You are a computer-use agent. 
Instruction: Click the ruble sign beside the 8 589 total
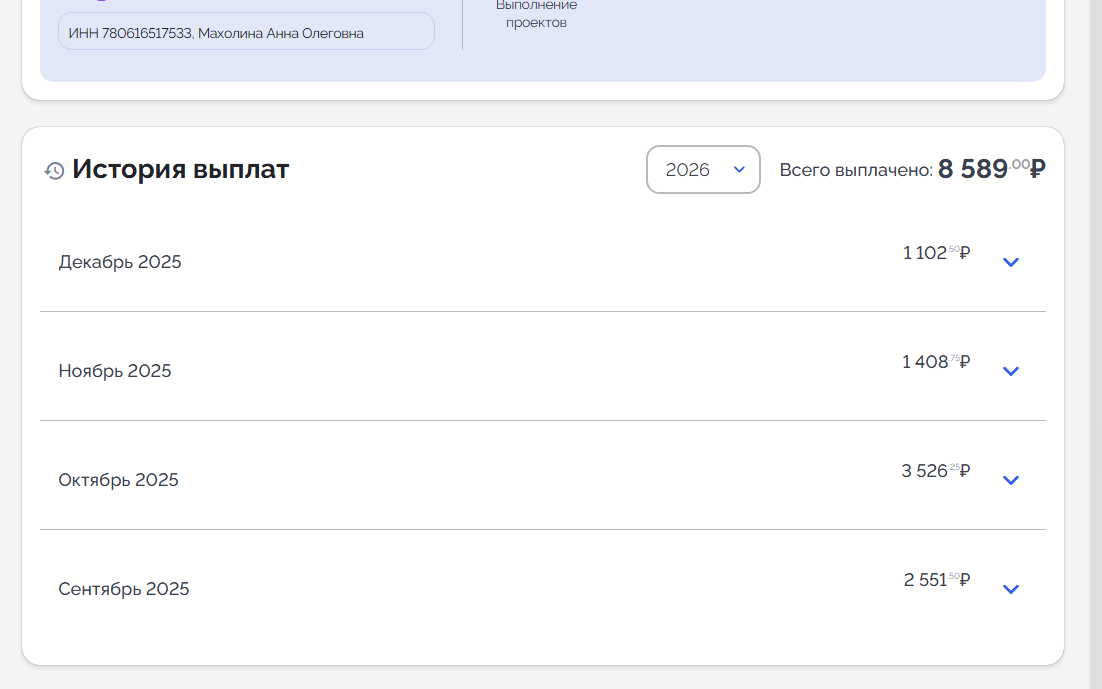point(1038,169)
